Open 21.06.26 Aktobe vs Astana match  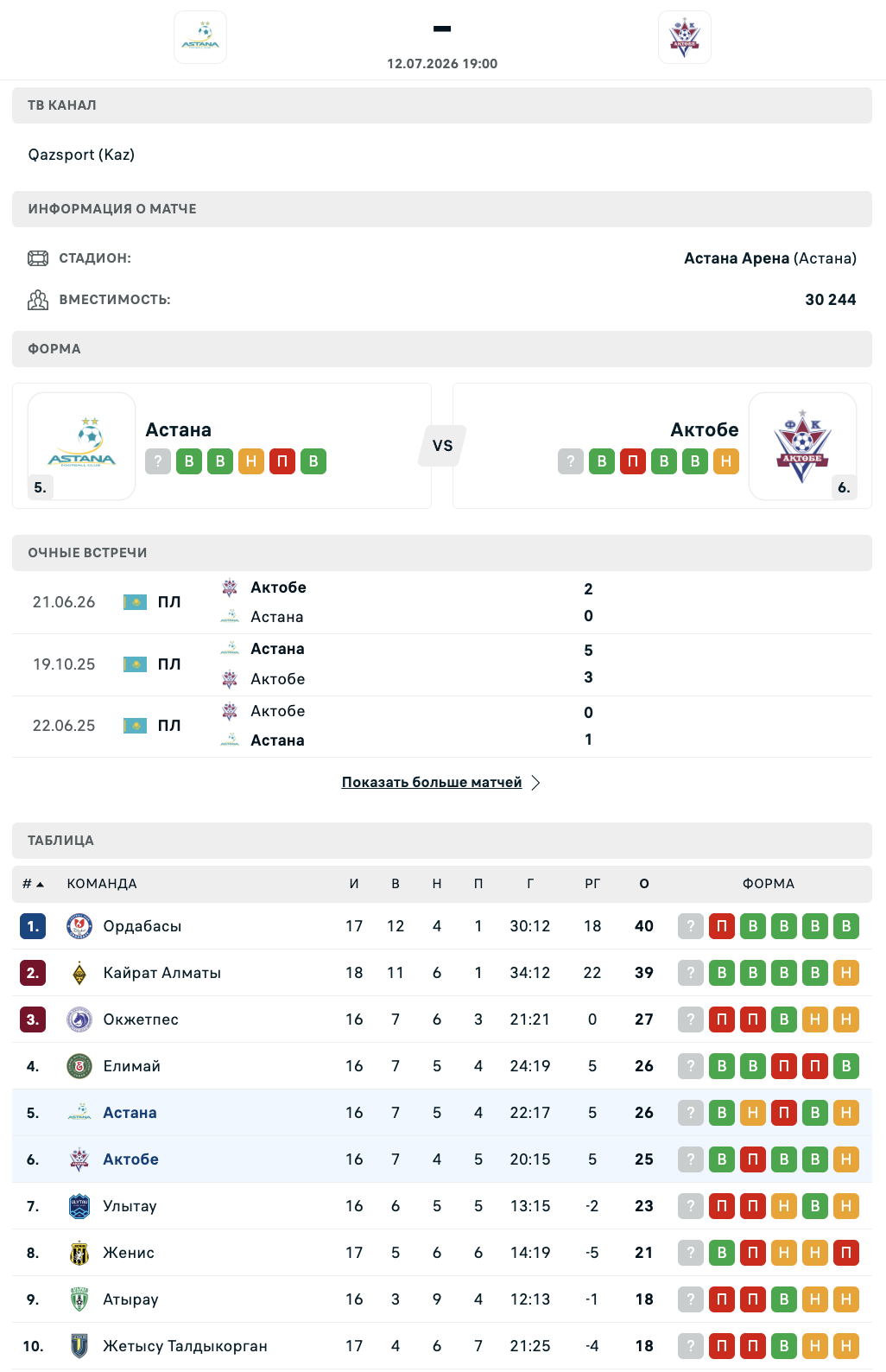coord(442,602)
